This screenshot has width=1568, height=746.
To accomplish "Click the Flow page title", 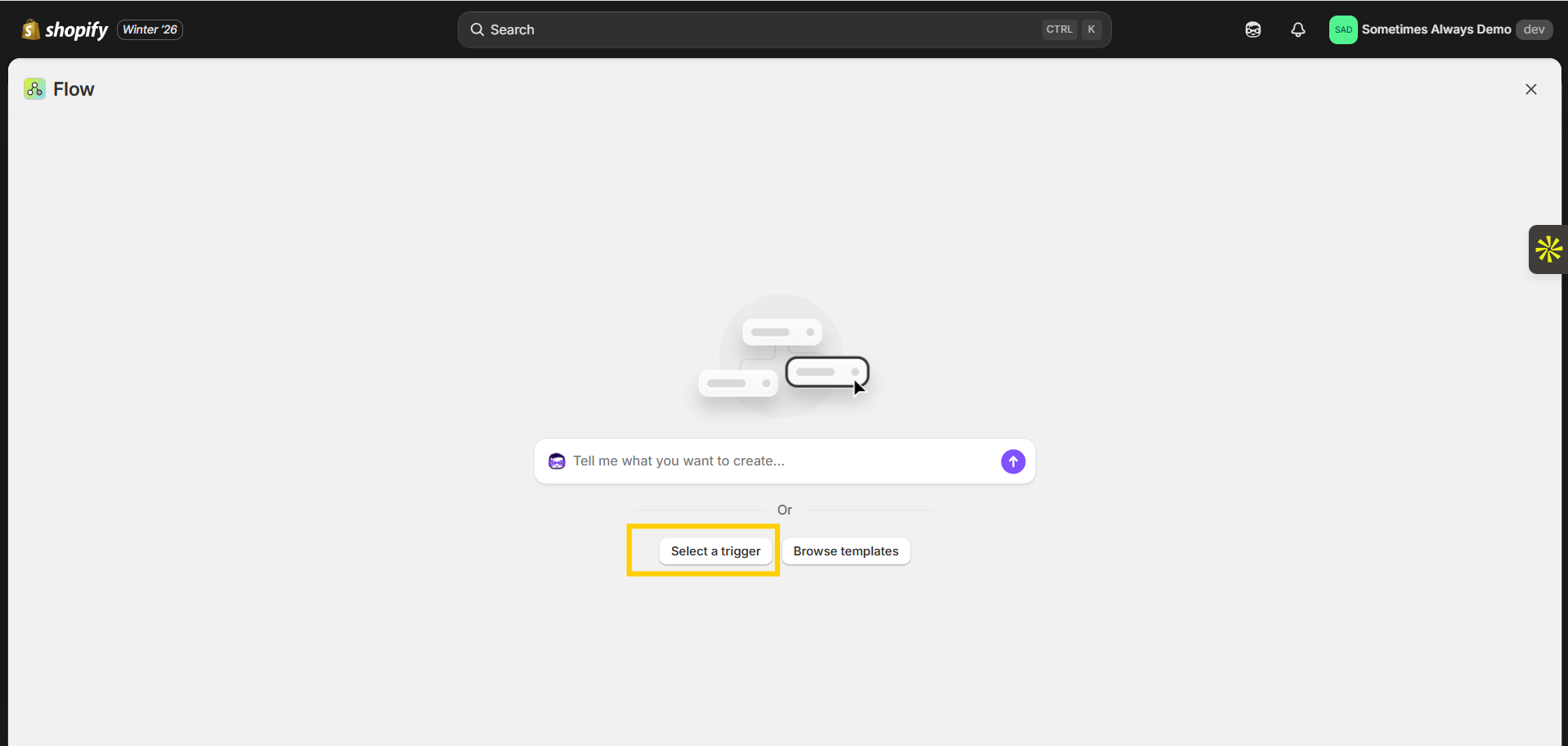I will [x=74, y=89].
